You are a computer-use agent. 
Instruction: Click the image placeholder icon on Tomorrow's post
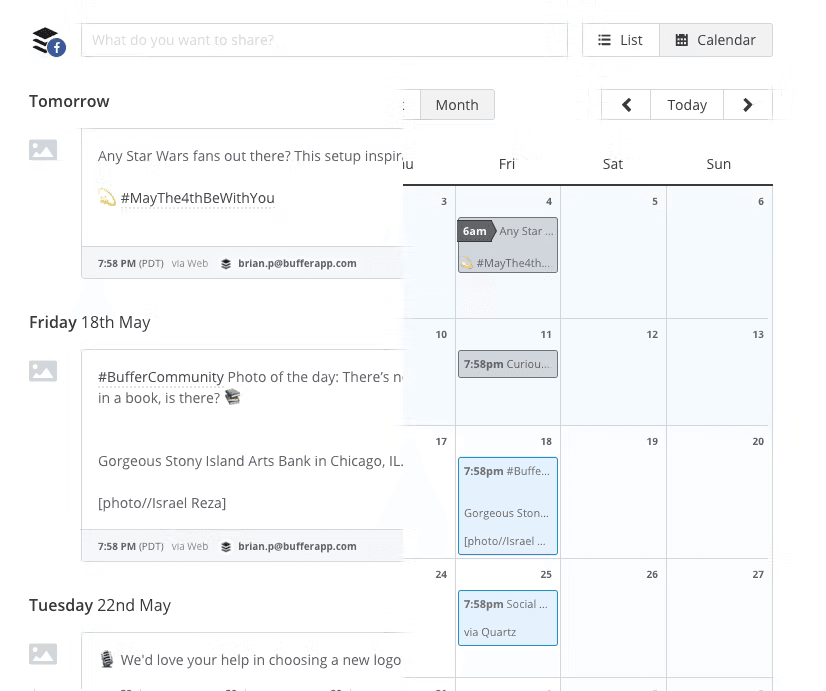tap(43, 150)
